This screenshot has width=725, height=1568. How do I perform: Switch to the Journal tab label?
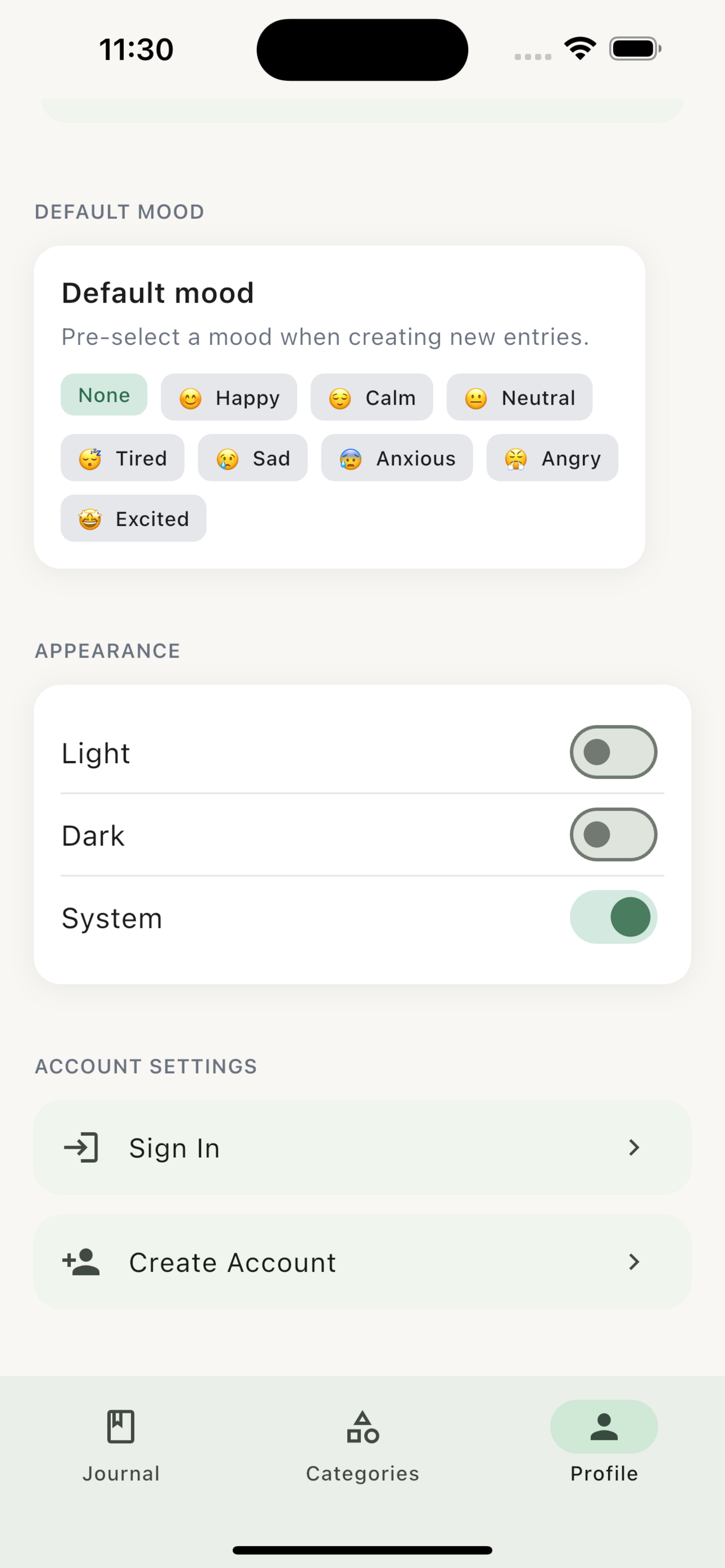pos(121,1473)
